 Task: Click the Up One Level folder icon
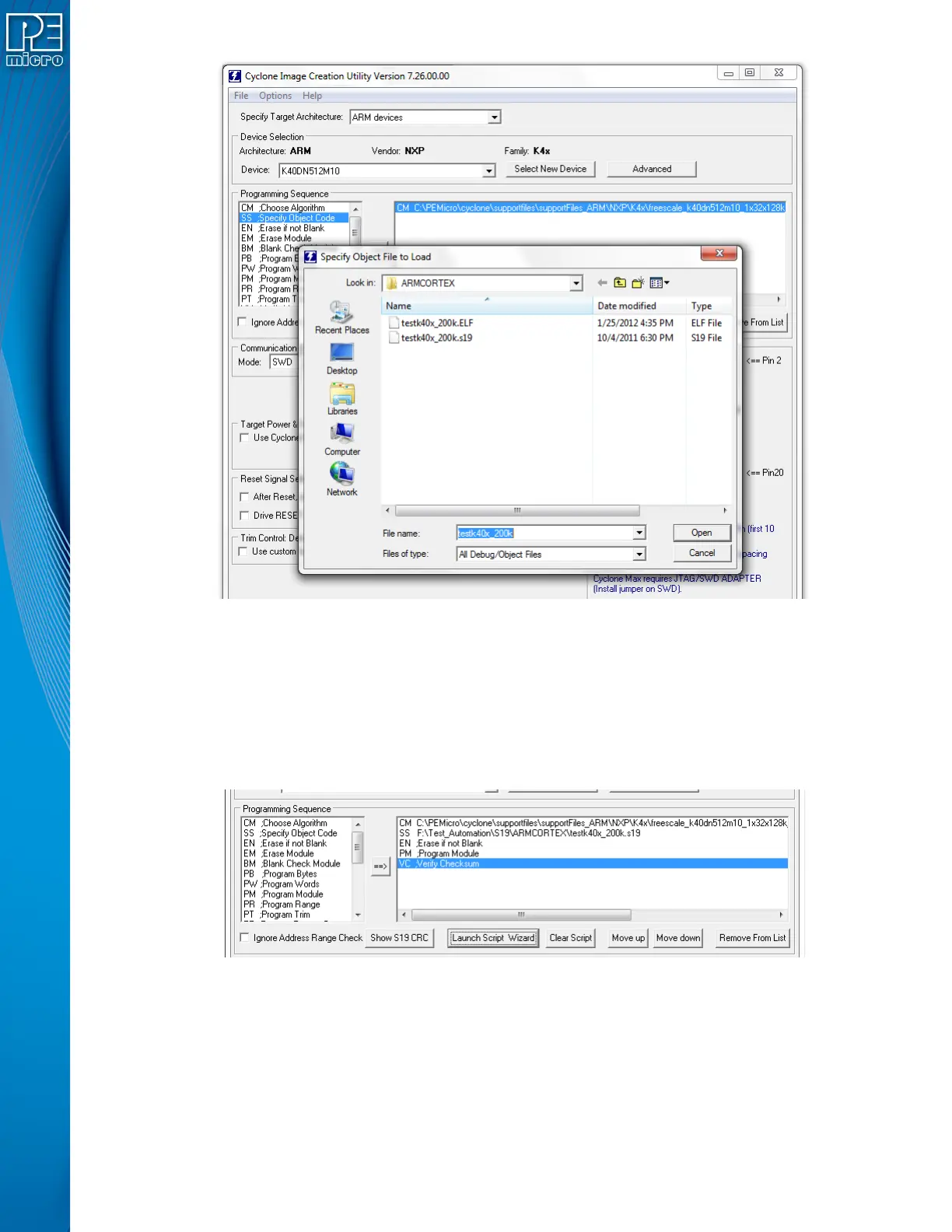pos(620,283)
